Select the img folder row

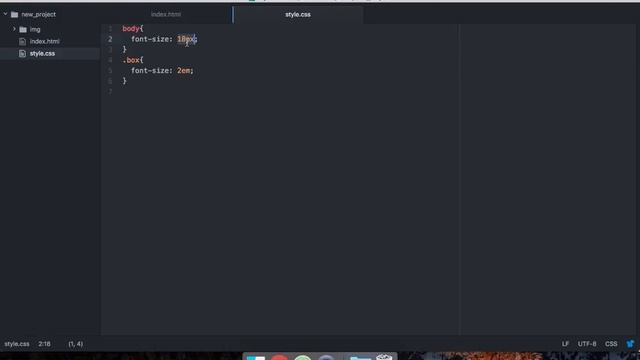pyautogui.click(x=50, y=29)
